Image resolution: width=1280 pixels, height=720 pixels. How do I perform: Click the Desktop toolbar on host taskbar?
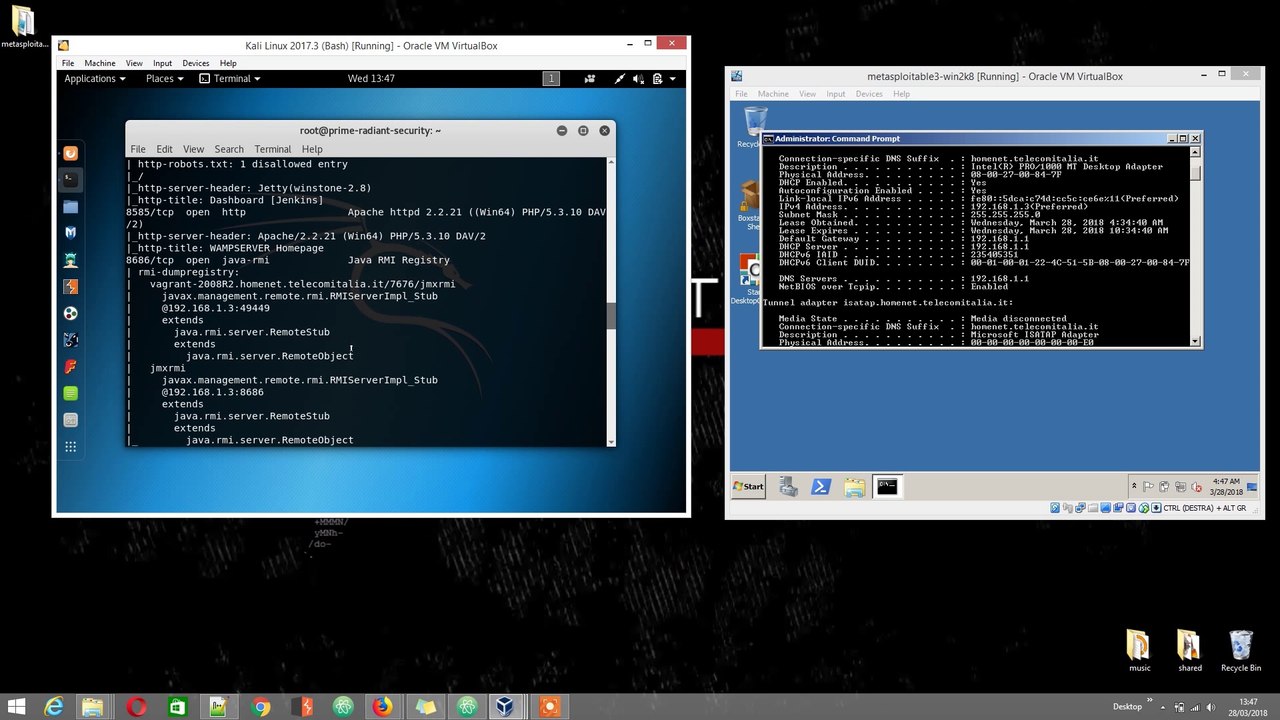coord(1127,707)
